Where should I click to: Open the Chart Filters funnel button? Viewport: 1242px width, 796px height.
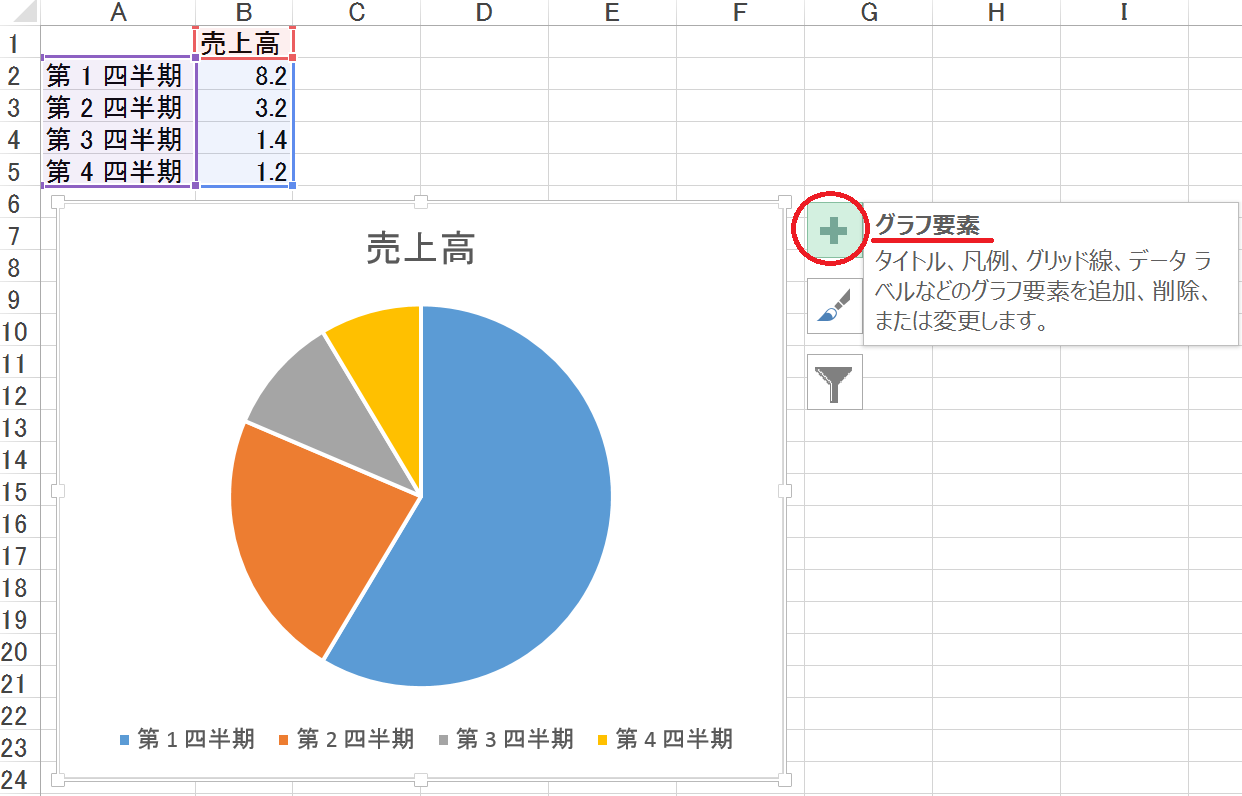[834, 382]
